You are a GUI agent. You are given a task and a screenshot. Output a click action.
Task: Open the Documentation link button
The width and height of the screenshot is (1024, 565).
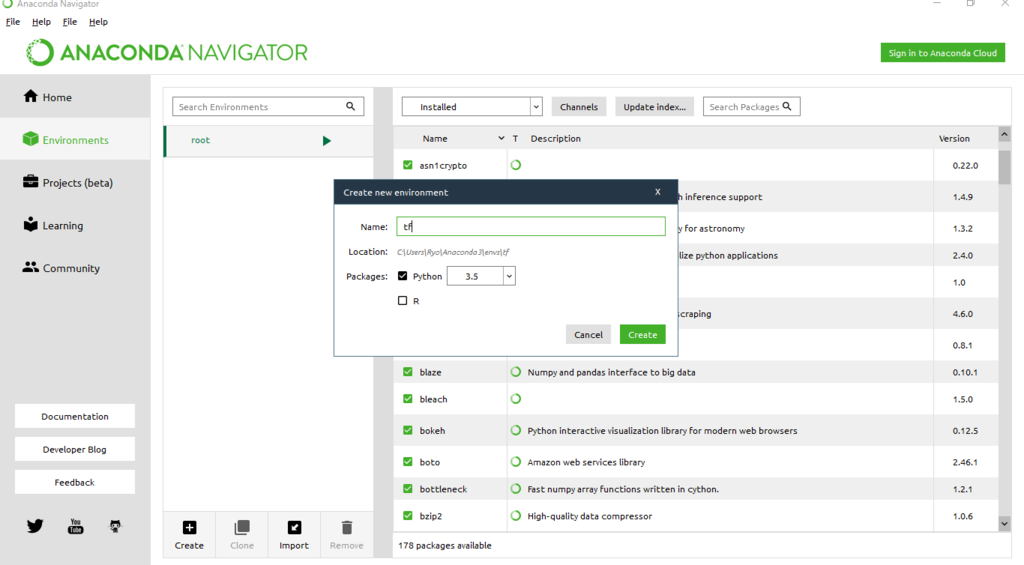(75, 416)
